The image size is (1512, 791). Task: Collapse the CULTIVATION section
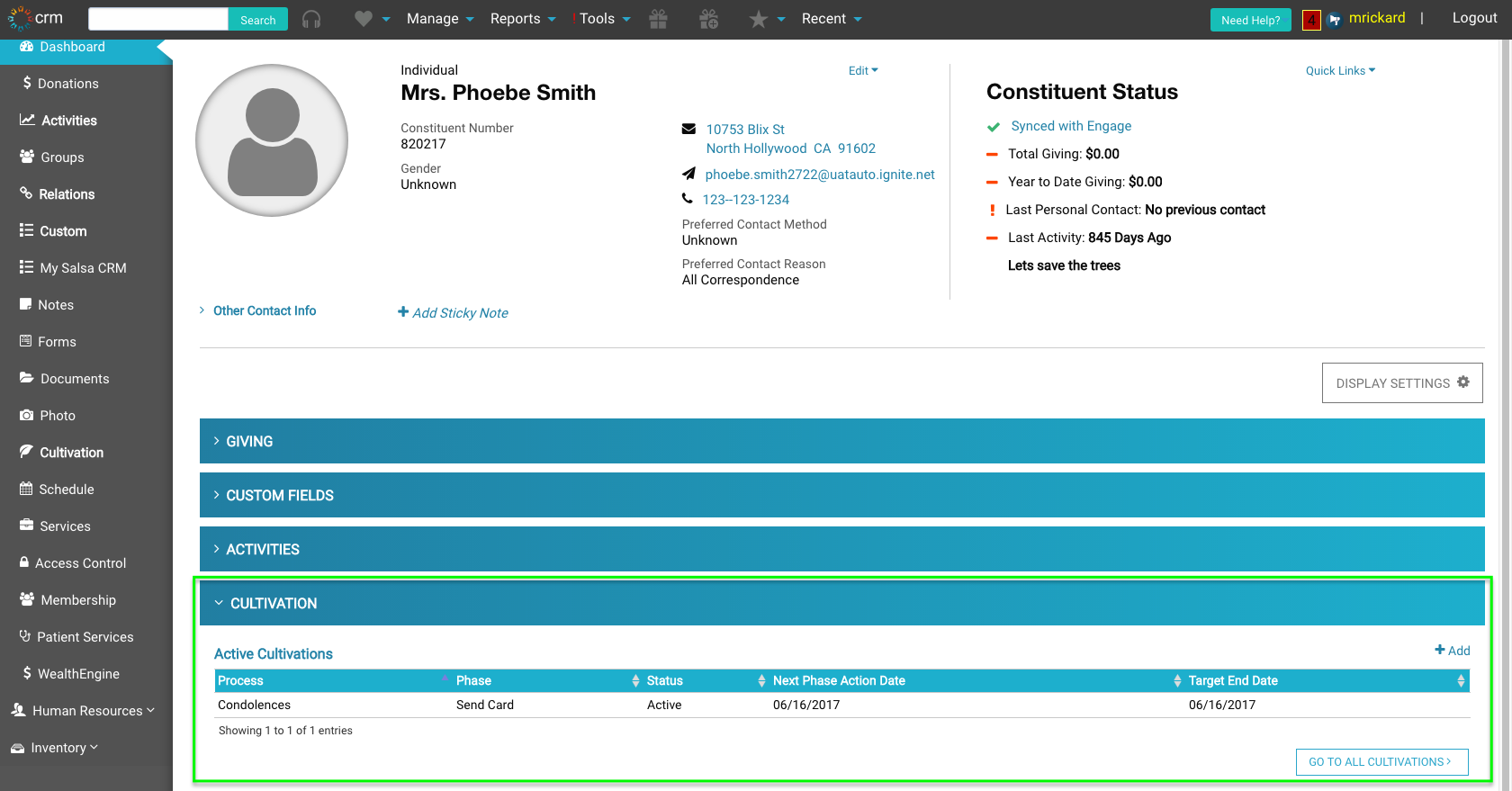[273, 603]
